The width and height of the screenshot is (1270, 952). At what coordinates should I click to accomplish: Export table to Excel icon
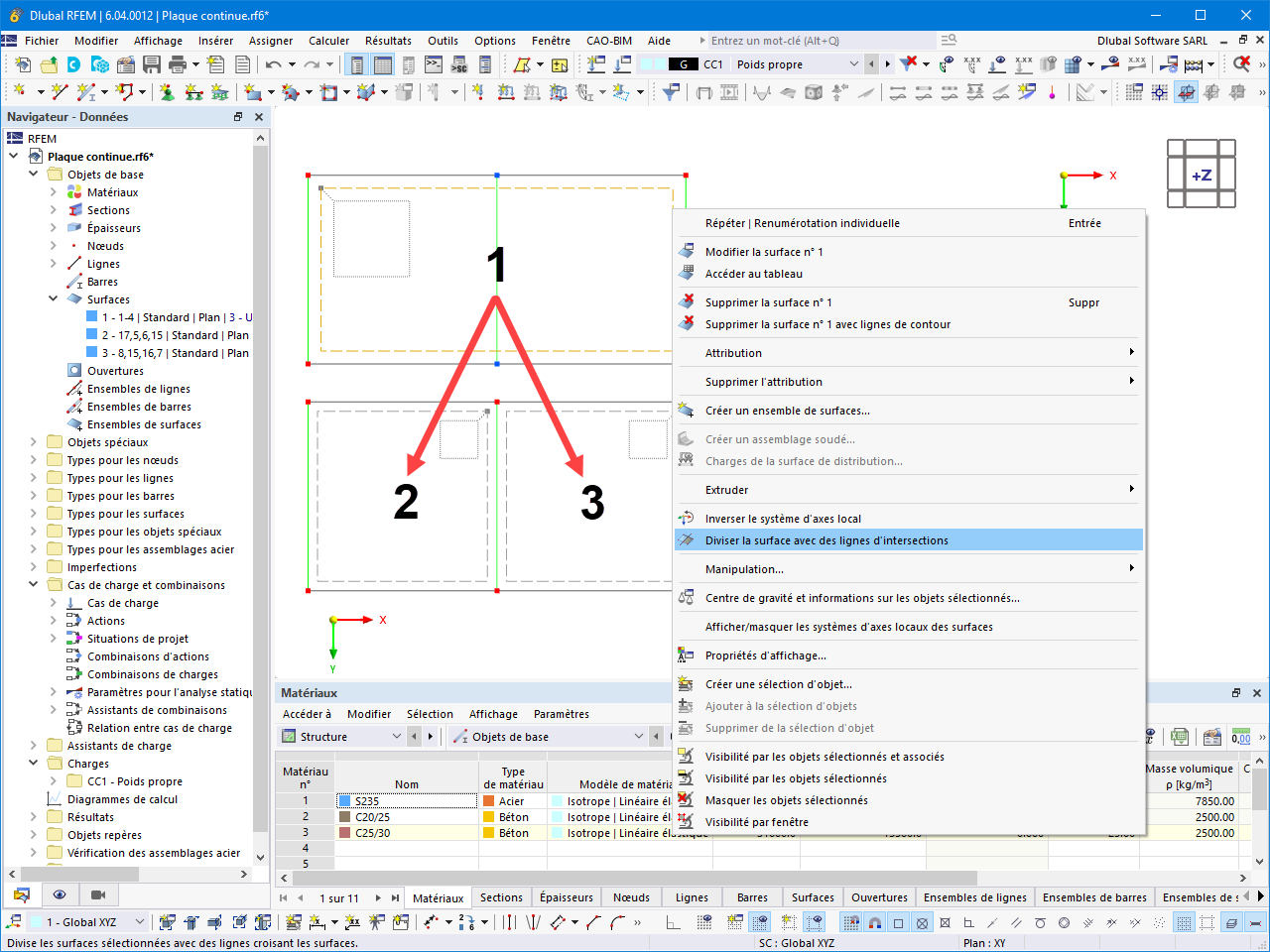click(x=1179, y=737)
